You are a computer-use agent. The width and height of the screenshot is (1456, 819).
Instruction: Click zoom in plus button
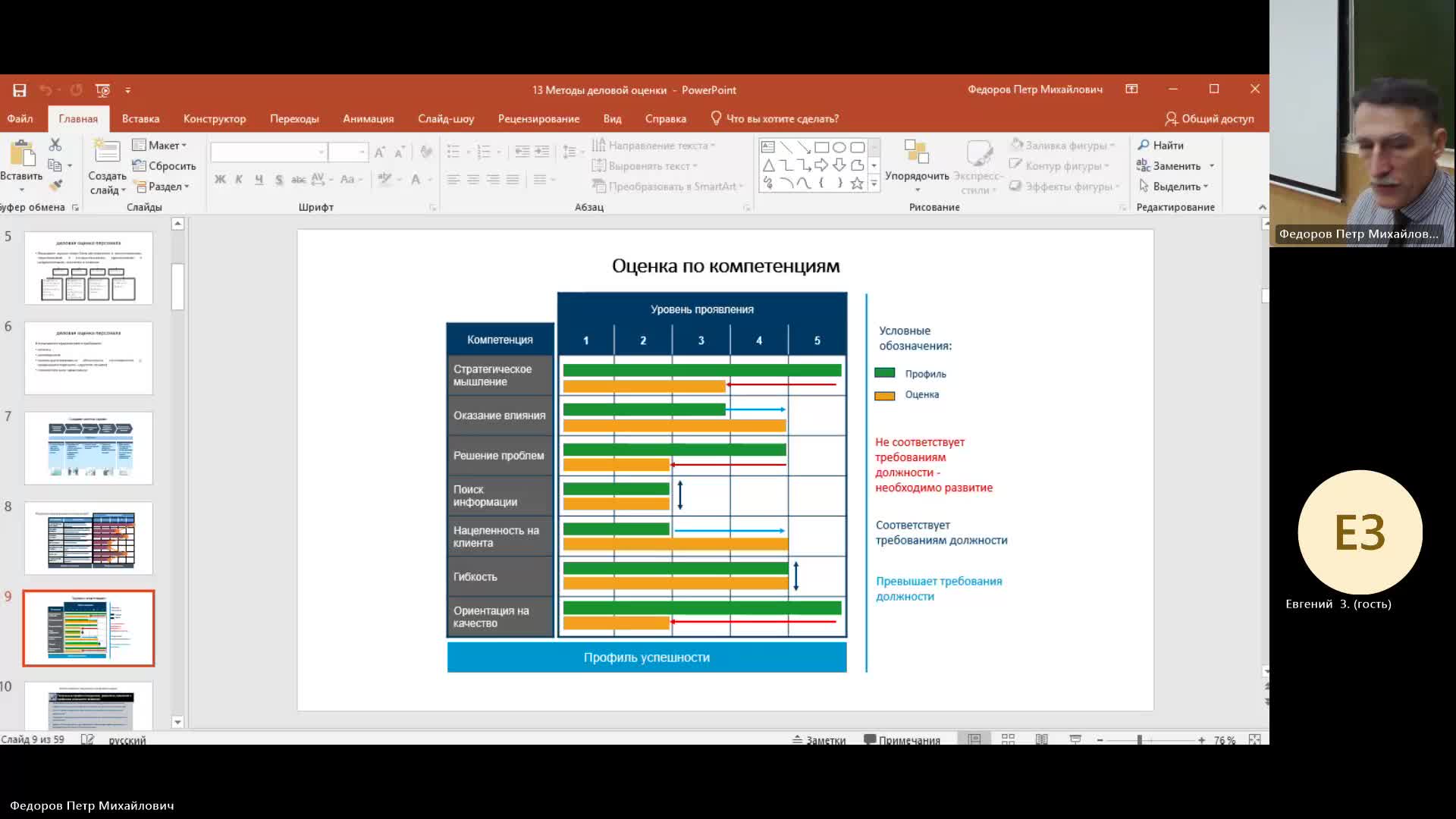[x=1201, y=739]
